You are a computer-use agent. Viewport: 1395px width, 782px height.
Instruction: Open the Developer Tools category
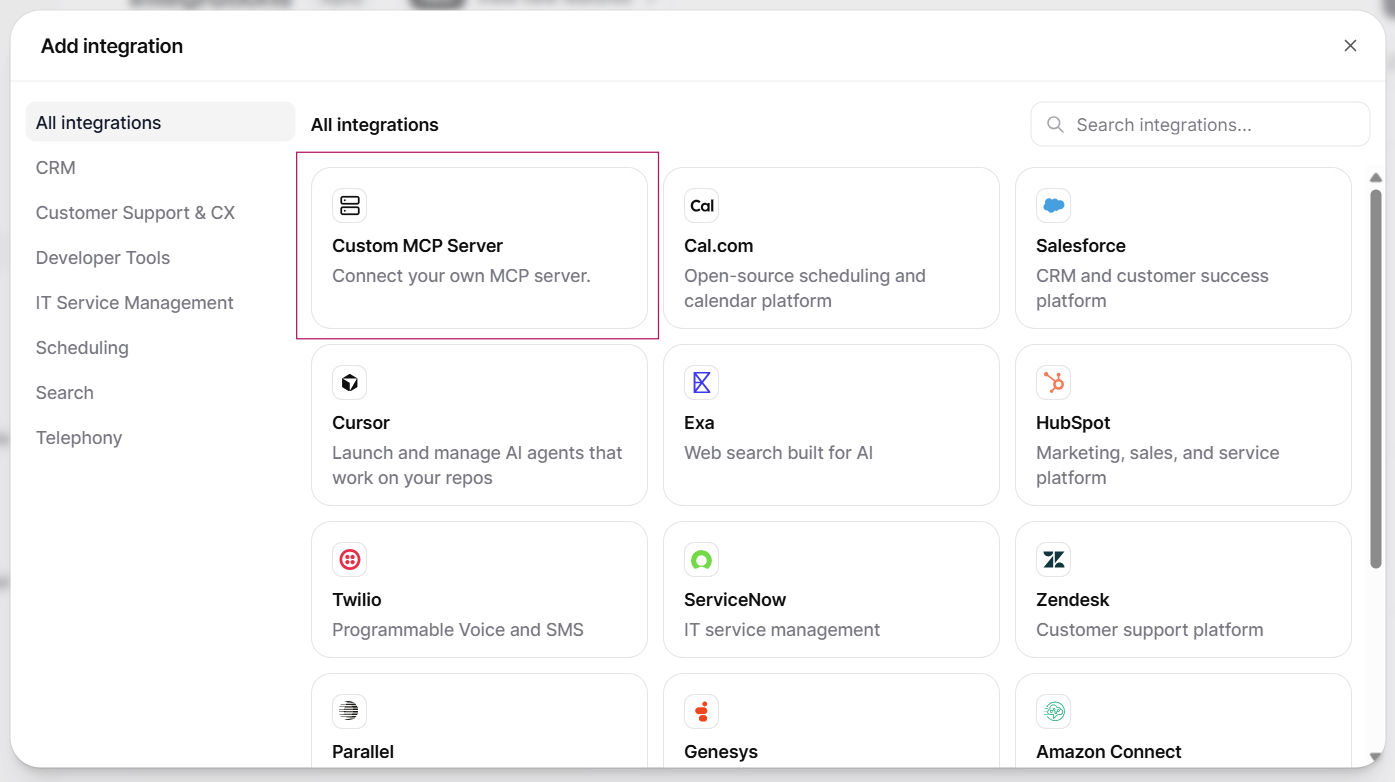pos(102,257)
